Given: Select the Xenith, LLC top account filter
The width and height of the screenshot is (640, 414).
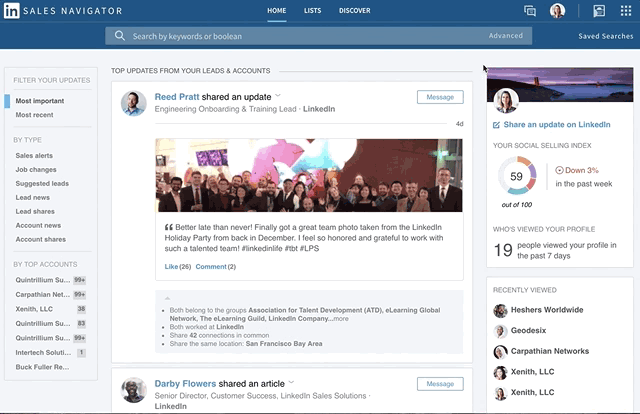Looking at the screenshot, I should [34, 309].
